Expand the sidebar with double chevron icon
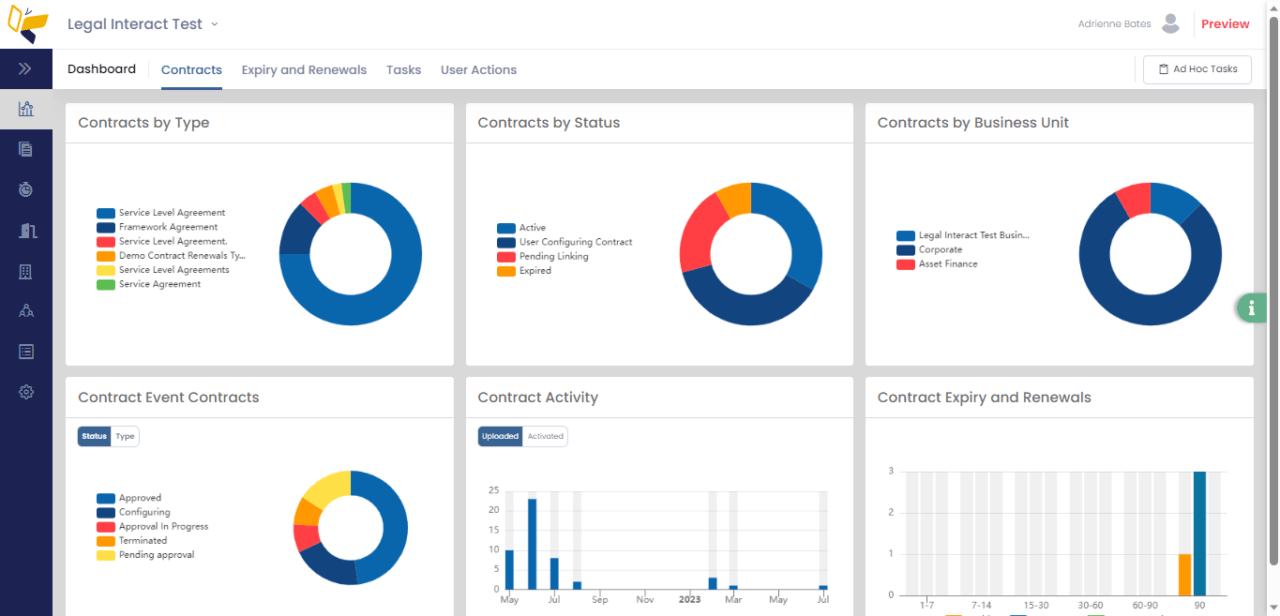 coord(25,69)
